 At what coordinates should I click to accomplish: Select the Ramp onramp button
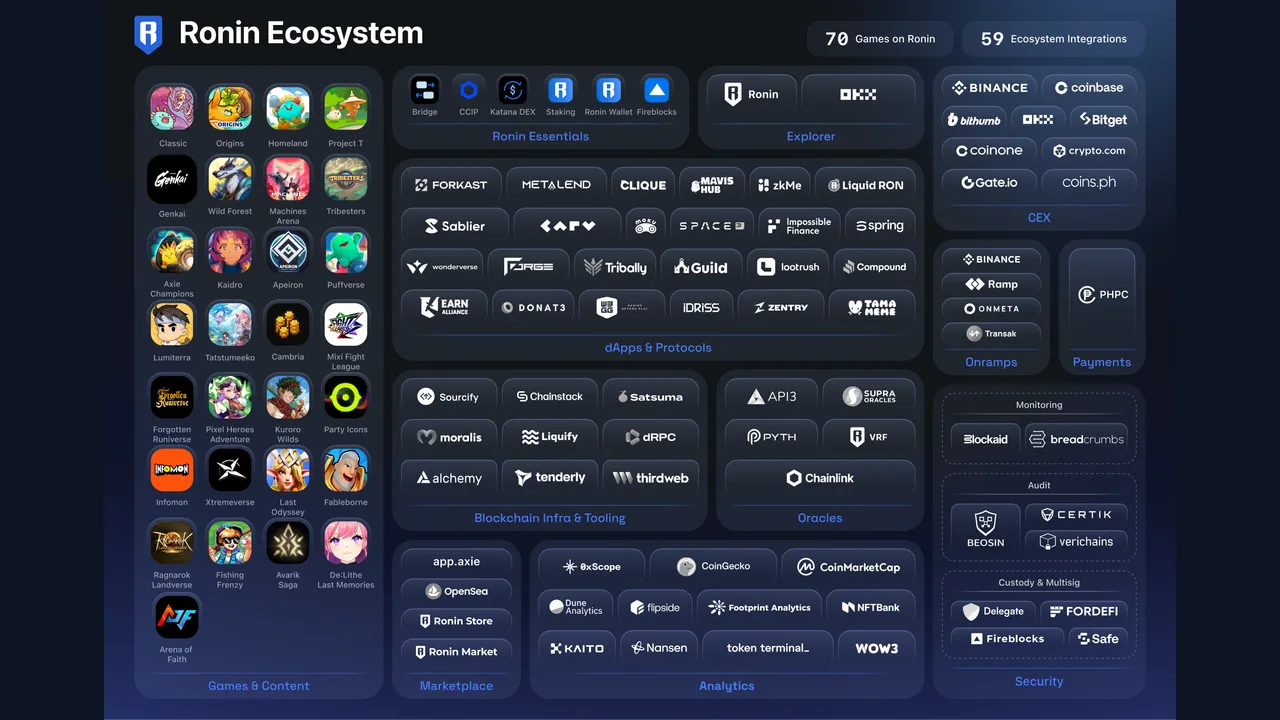click(991, 284)
